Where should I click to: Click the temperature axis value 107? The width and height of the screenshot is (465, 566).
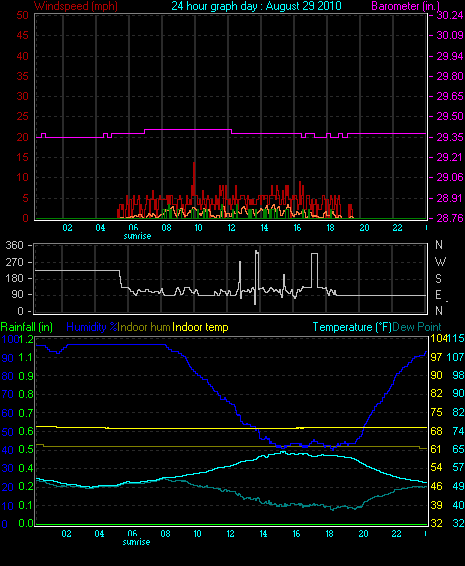pyautogui.click(x=455, y=357)
